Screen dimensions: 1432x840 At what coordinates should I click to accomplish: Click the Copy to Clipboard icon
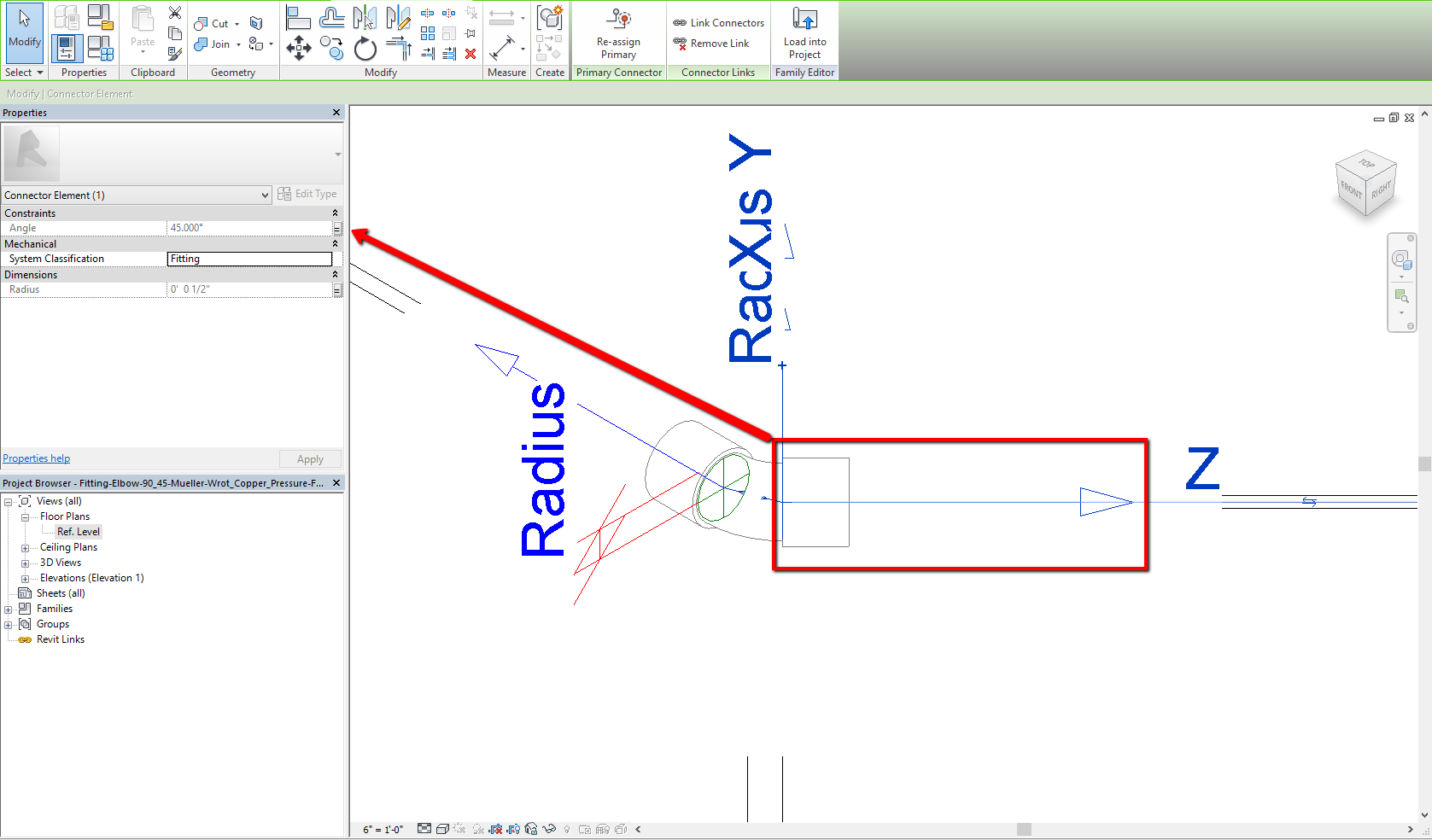click(x=175, y=33)
